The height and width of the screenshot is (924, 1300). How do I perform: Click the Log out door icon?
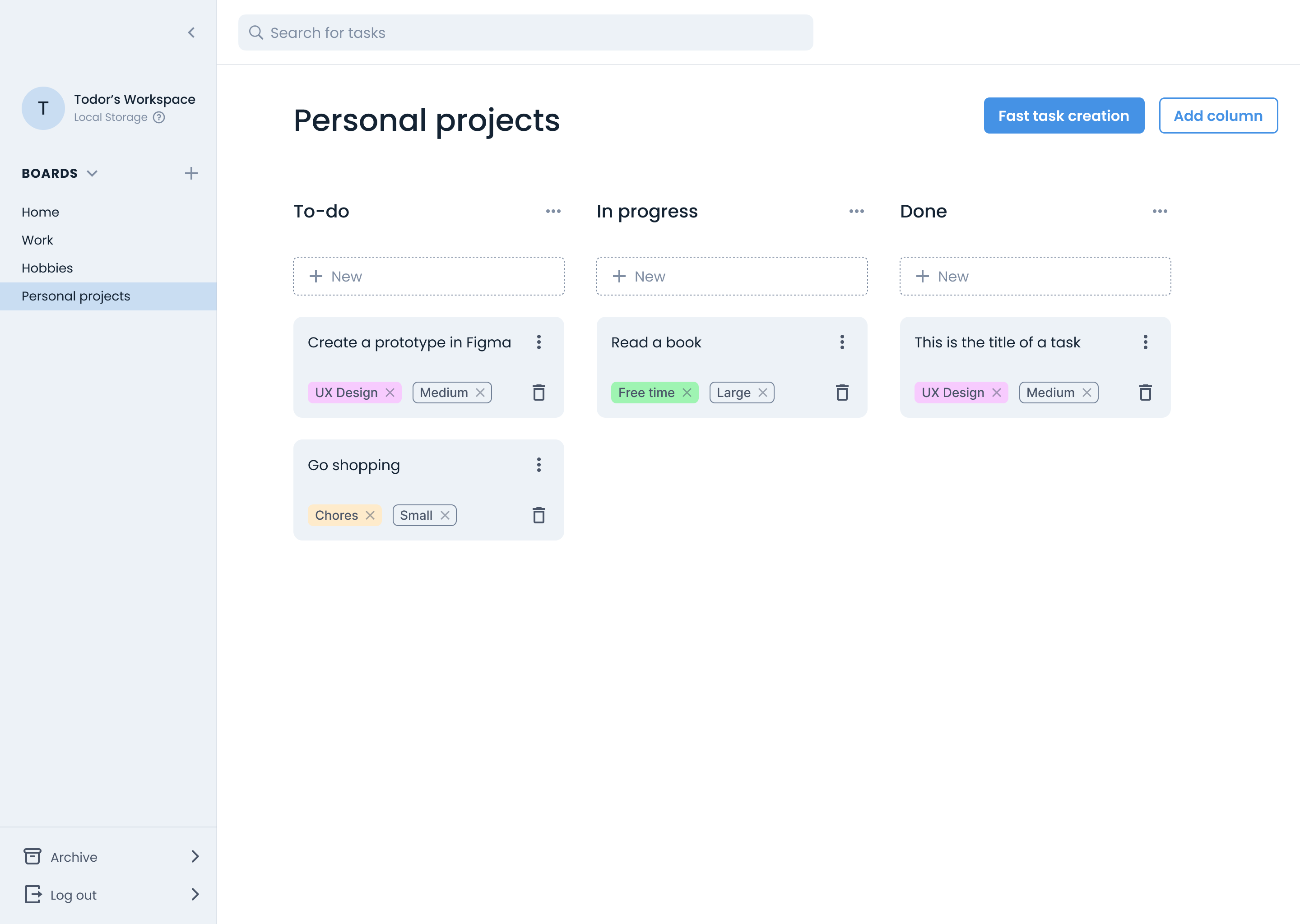33,894
